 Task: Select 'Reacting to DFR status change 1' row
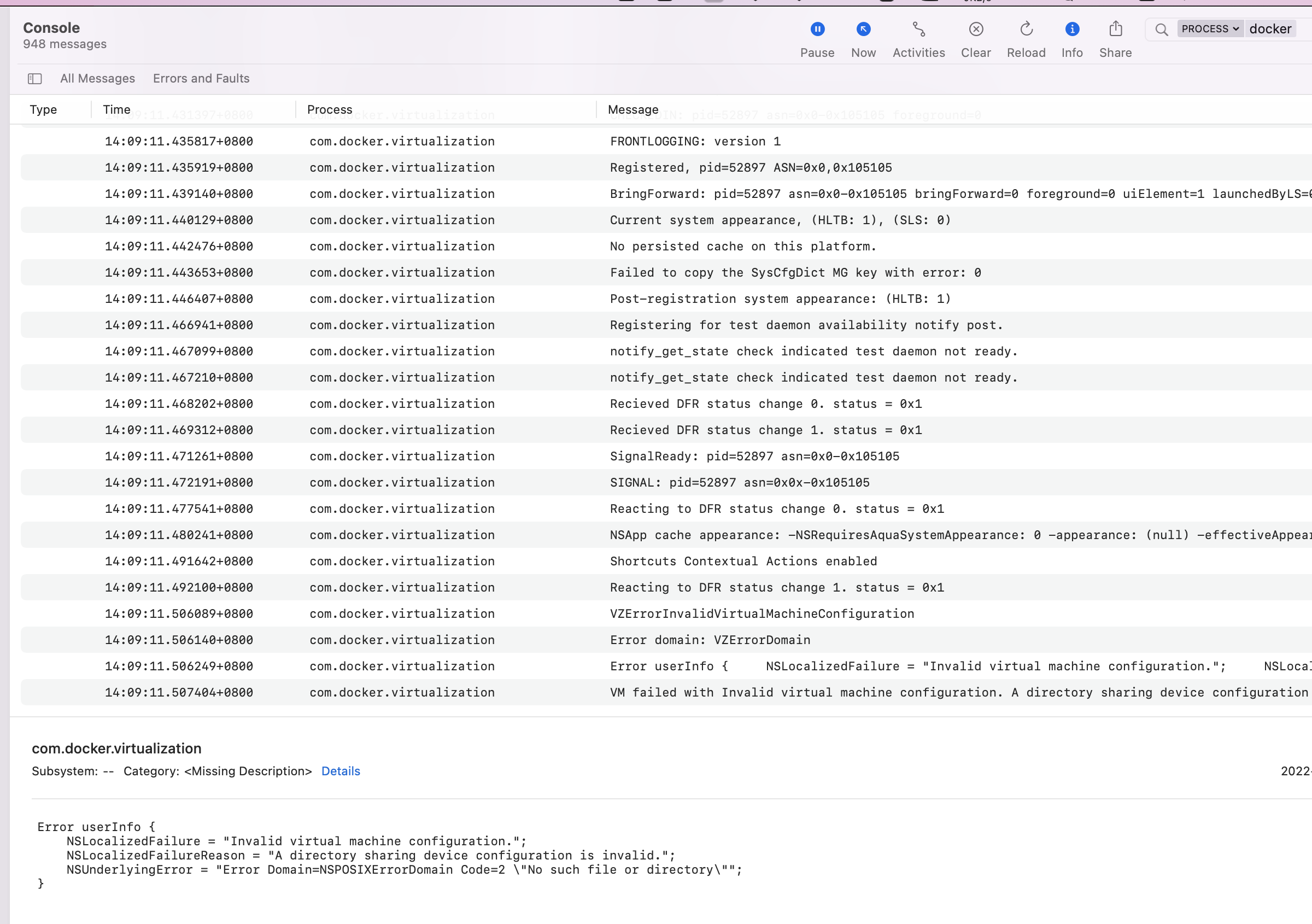[x=666, y=588]
